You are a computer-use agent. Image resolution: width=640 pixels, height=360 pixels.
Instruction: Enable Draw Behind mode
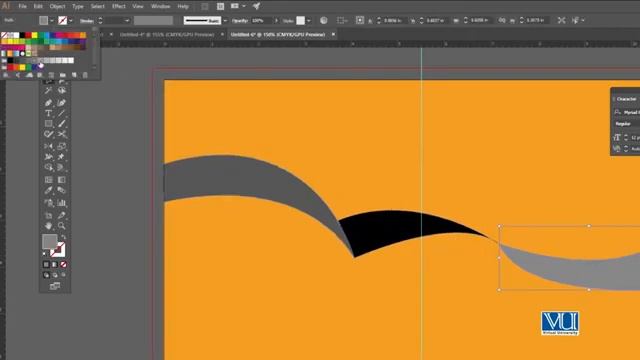click(55, 275)
